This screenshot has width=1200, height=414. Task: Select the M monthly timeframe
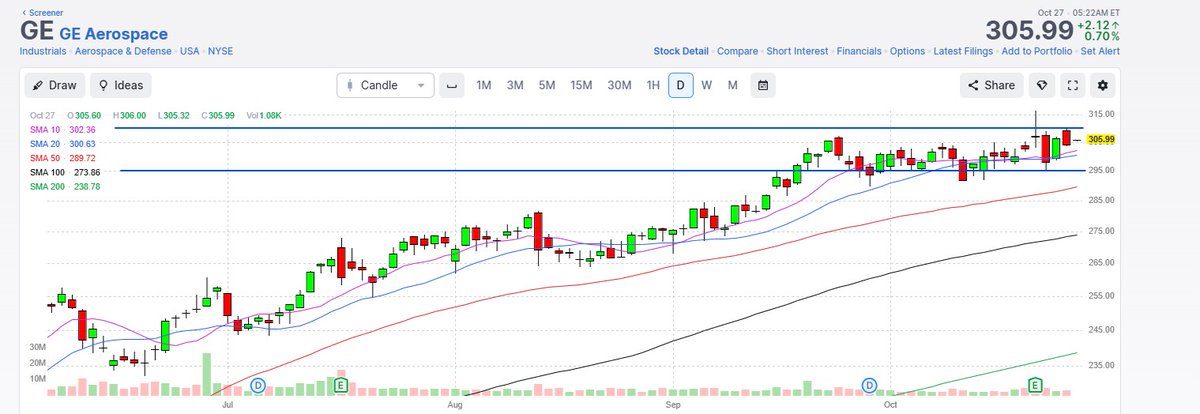tap(732, 85)
